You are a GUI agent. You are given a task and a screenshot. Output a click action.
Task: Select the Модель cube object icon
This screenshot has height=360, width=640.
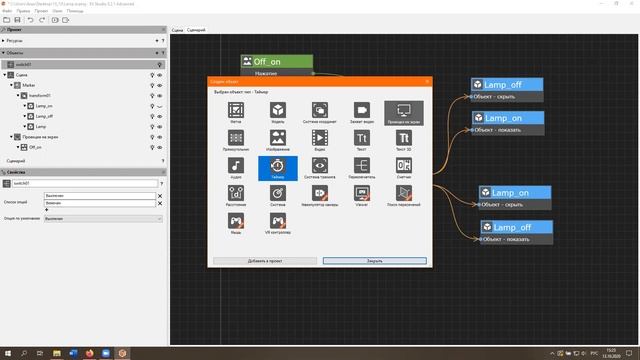tap(278, 113)
